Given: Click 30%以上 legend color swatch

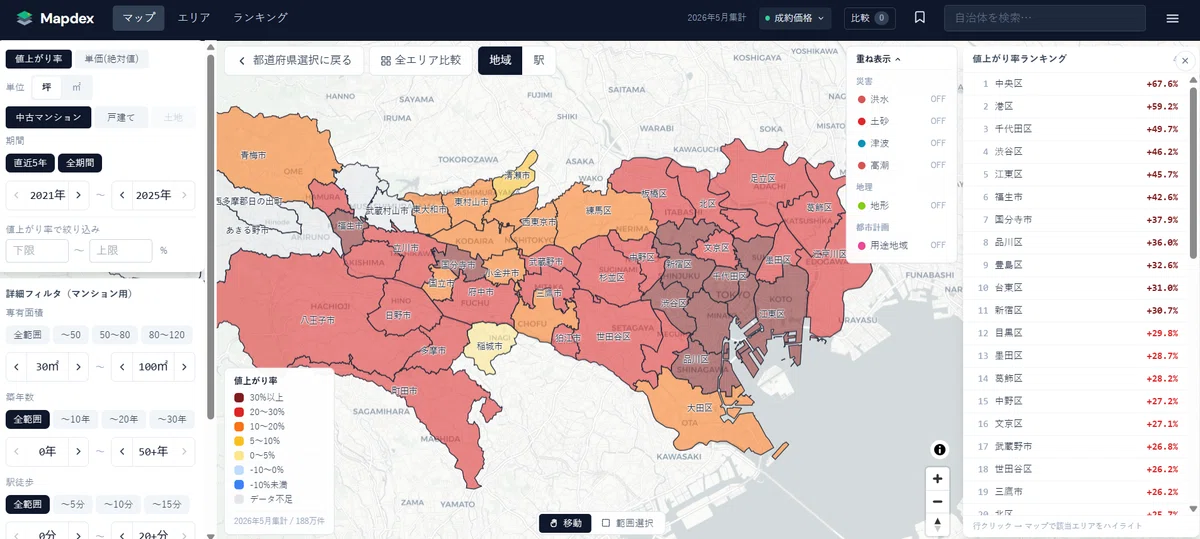Looking at the screenshot, I should pos(239,397).
